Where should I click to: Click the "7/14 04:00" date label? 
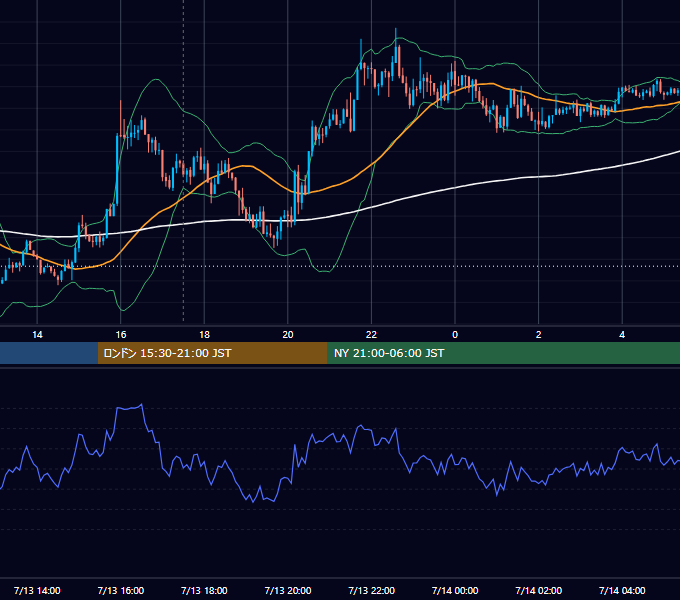coord(622,590)
